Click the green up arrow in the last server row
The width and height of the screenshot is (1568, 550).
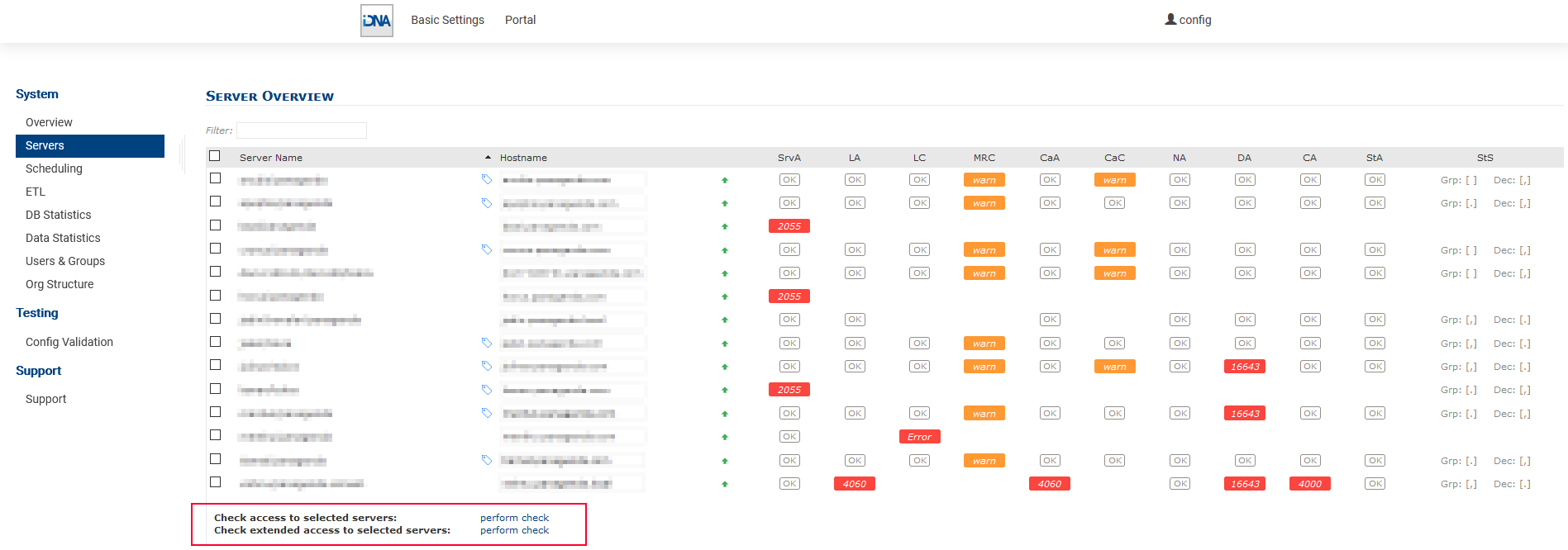pyautogui.click(x=725, y=485)
